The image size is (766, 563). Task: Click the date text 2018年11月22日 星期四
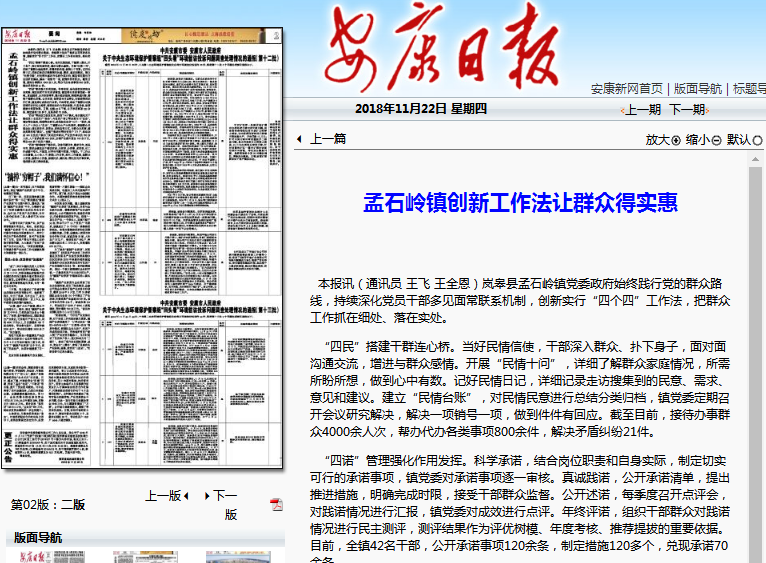point(421,108)
